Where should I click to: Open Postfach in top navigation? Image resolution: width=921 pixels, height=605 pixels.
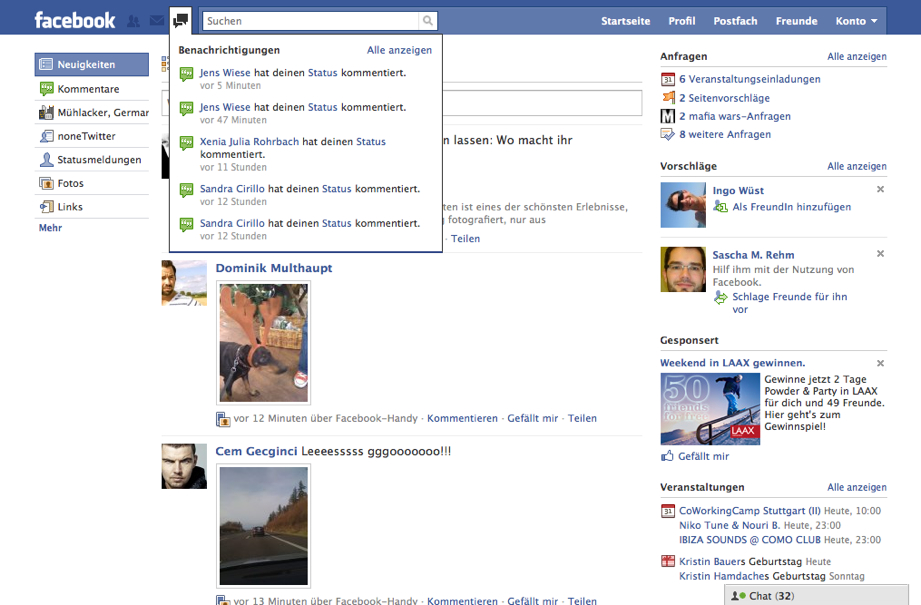[x=735, y=21]
